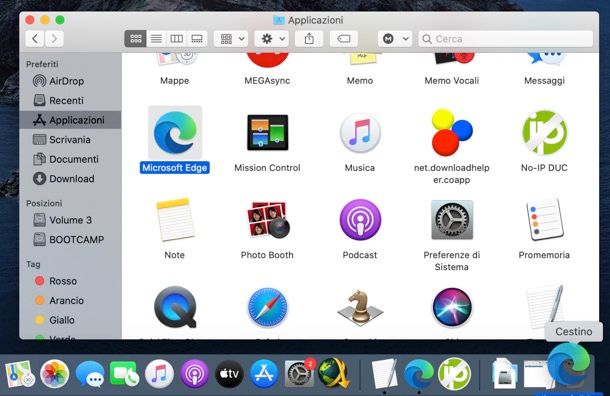Open the Mission Control app icon
This screenshot has width=610, height=396.
pos(268,132)
